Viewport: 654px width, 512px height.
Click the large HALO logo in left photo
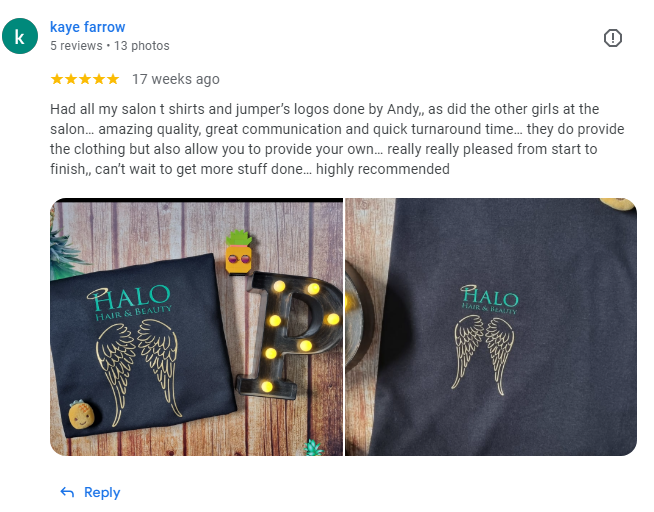tap(129, 303)
